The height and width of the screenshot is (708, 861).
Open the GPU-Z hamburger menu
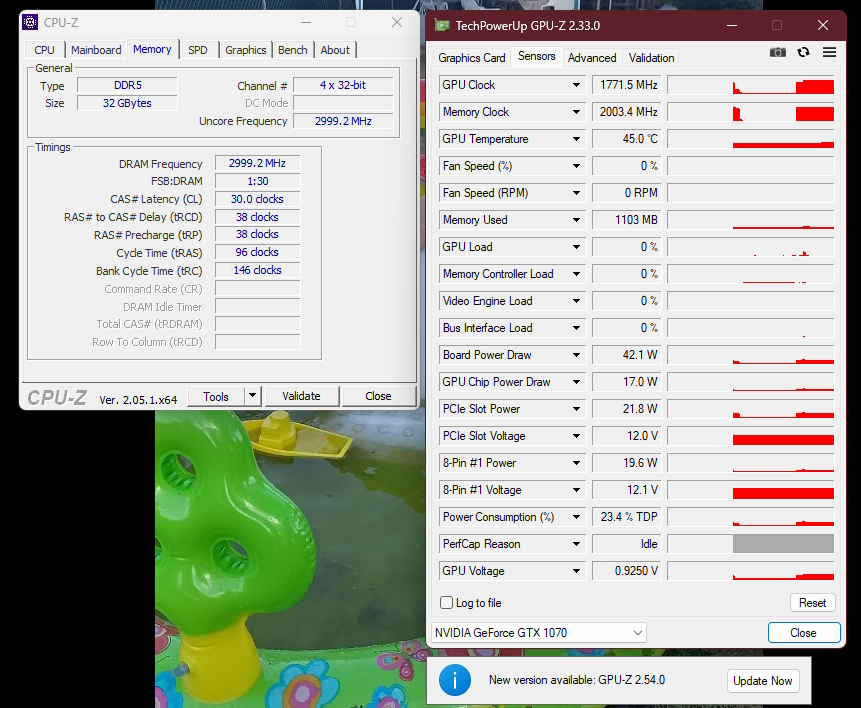coord(829,52)
